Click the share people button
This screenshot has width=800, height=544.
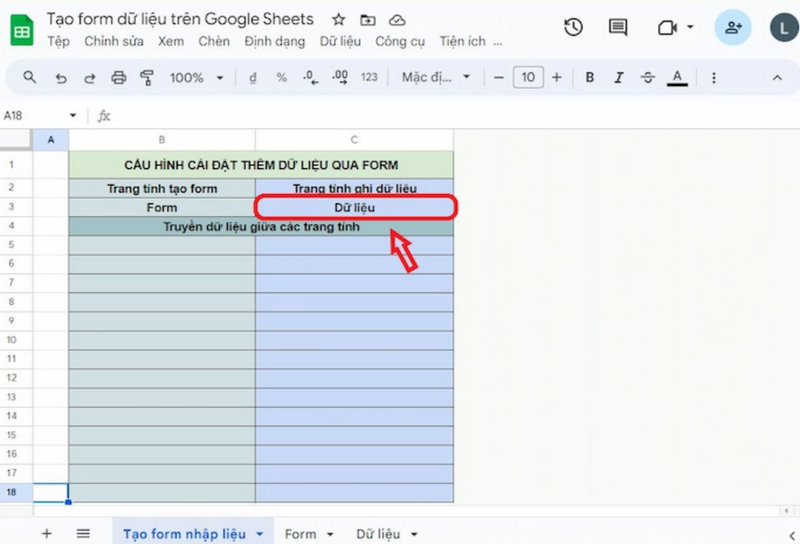pos(733,27)
